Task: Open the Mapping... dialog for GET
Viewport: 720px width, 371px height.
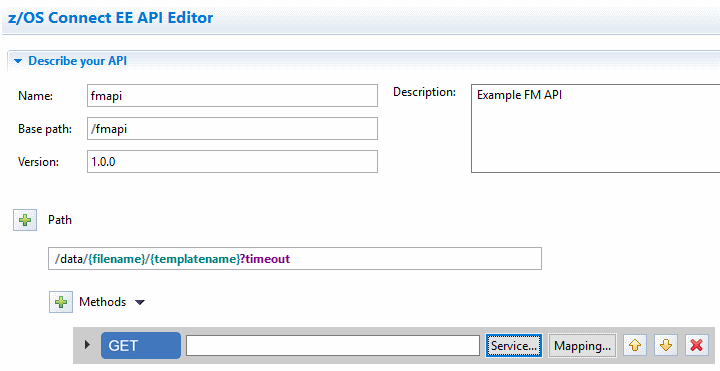Action: pyautogui.click(x=582, y=346)
